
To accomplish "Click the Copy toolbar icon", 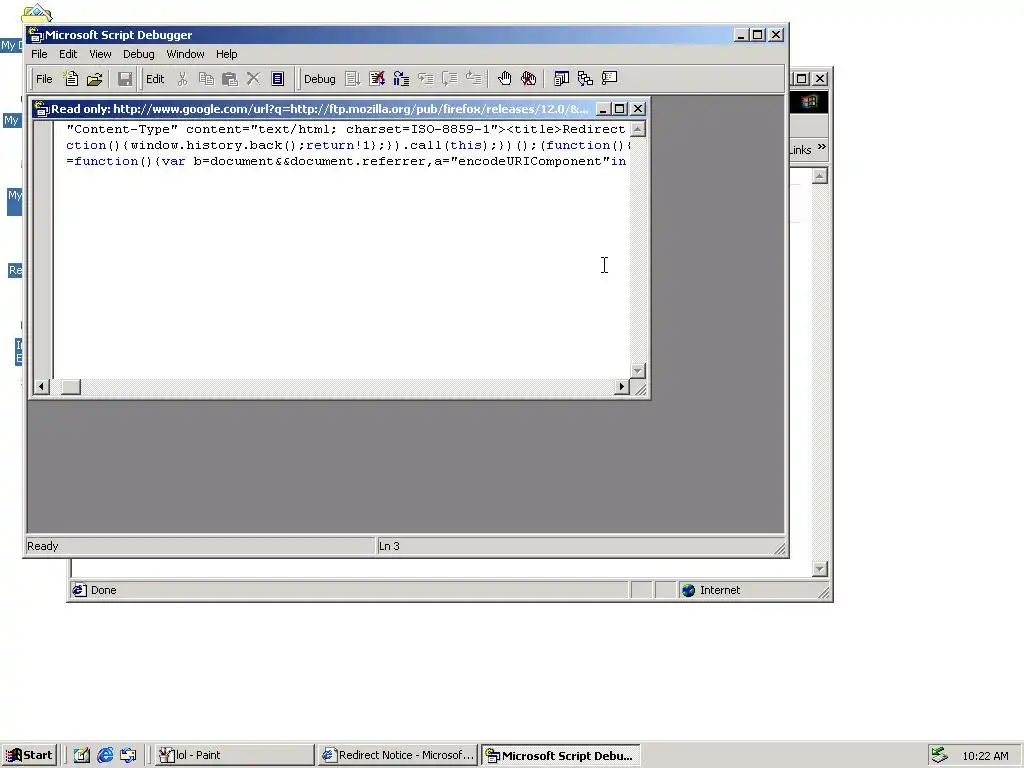I will [x=206, y=79].
